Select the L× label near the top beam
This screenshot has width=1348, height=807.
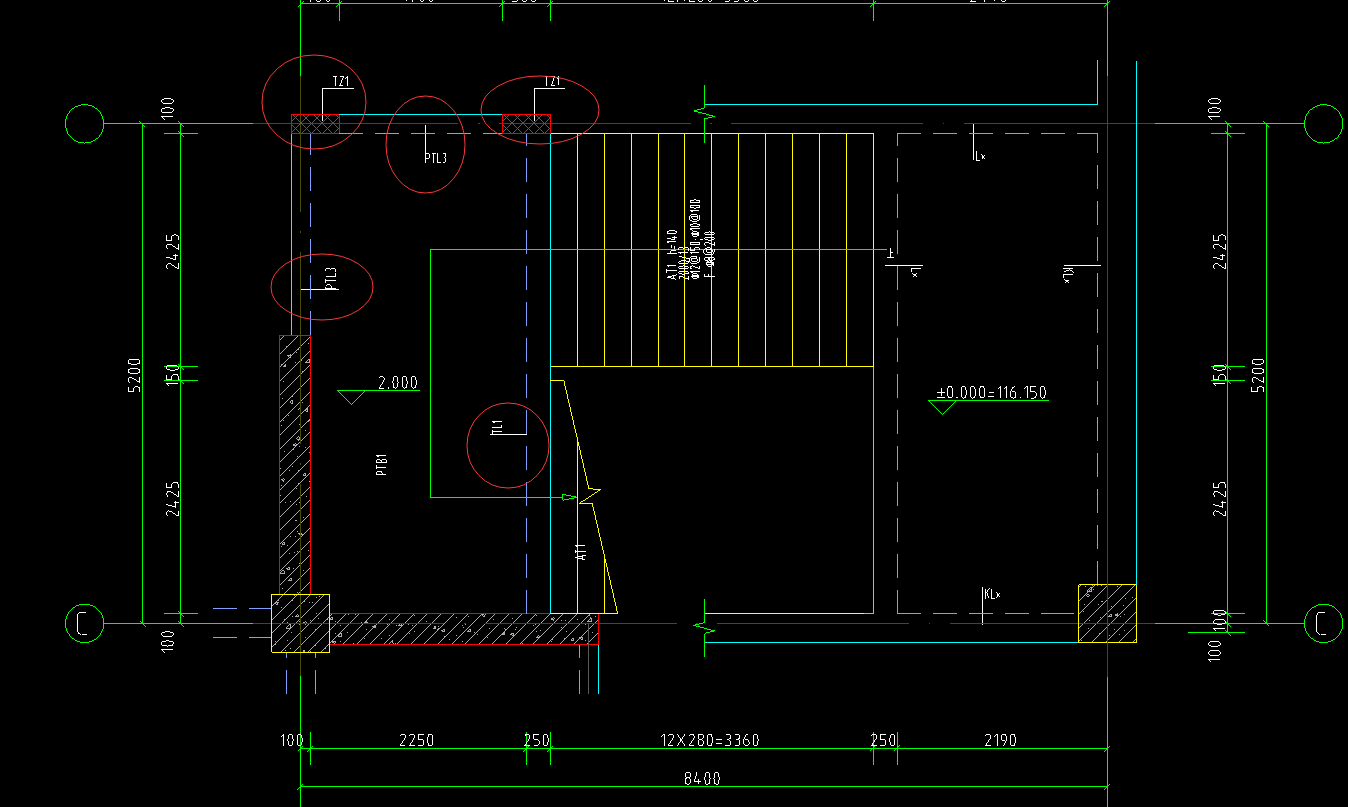coord(980,156)
